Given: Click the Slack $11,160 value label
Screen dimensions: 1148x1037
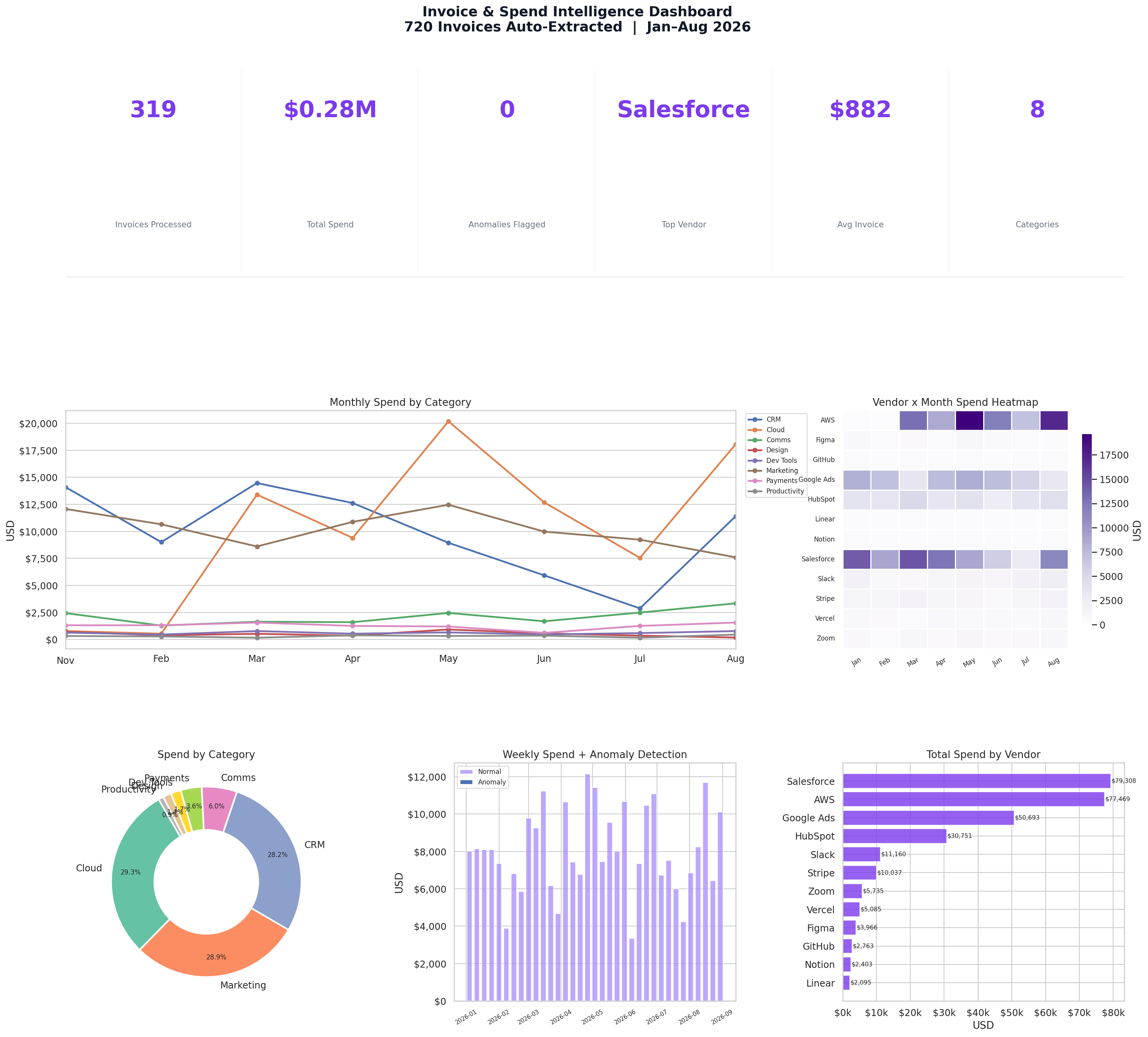Looking at the screenshot, I should tap(894, 854).
